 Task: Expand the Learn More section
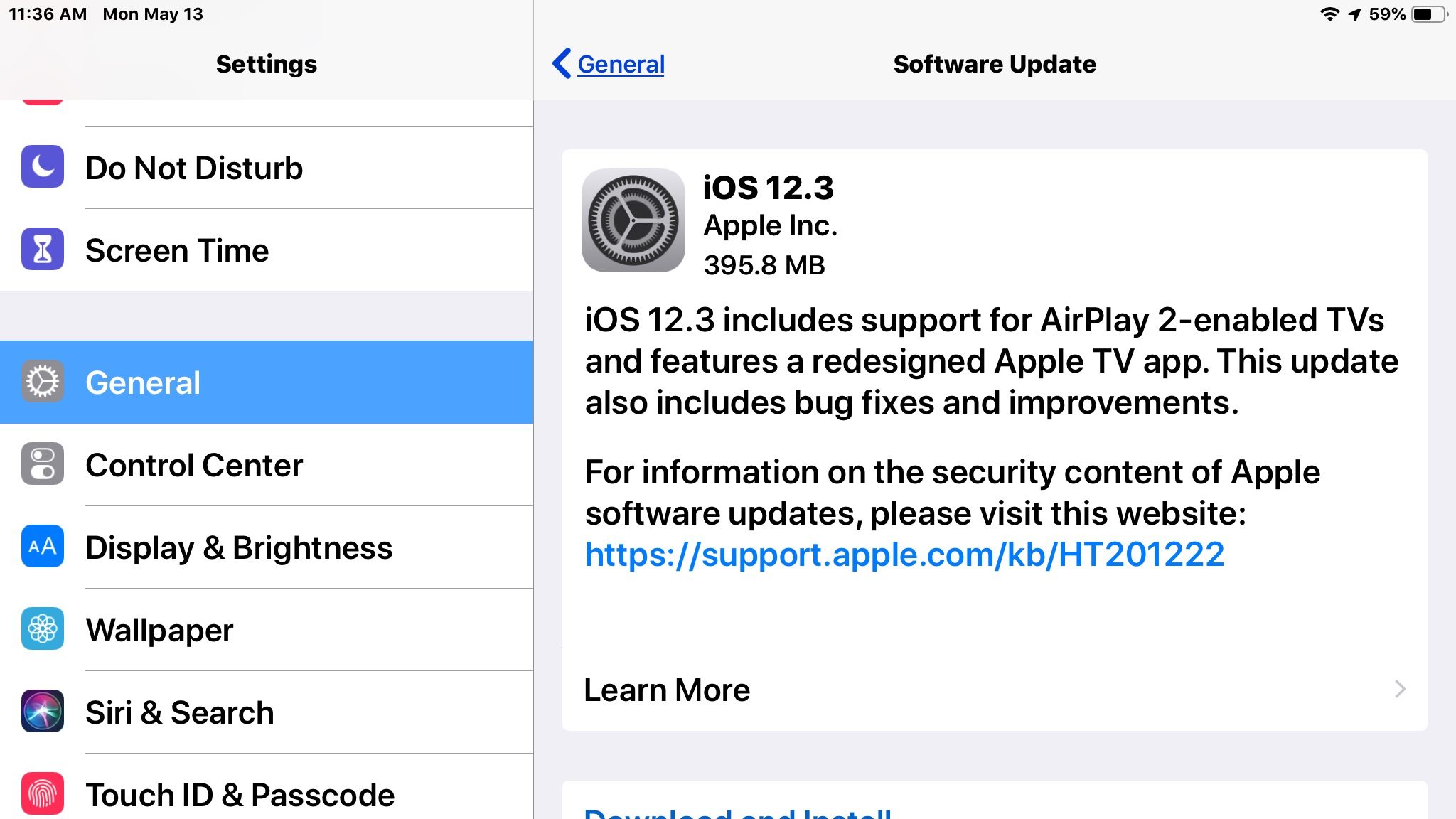pyautogui.click(x=995, y=689)
